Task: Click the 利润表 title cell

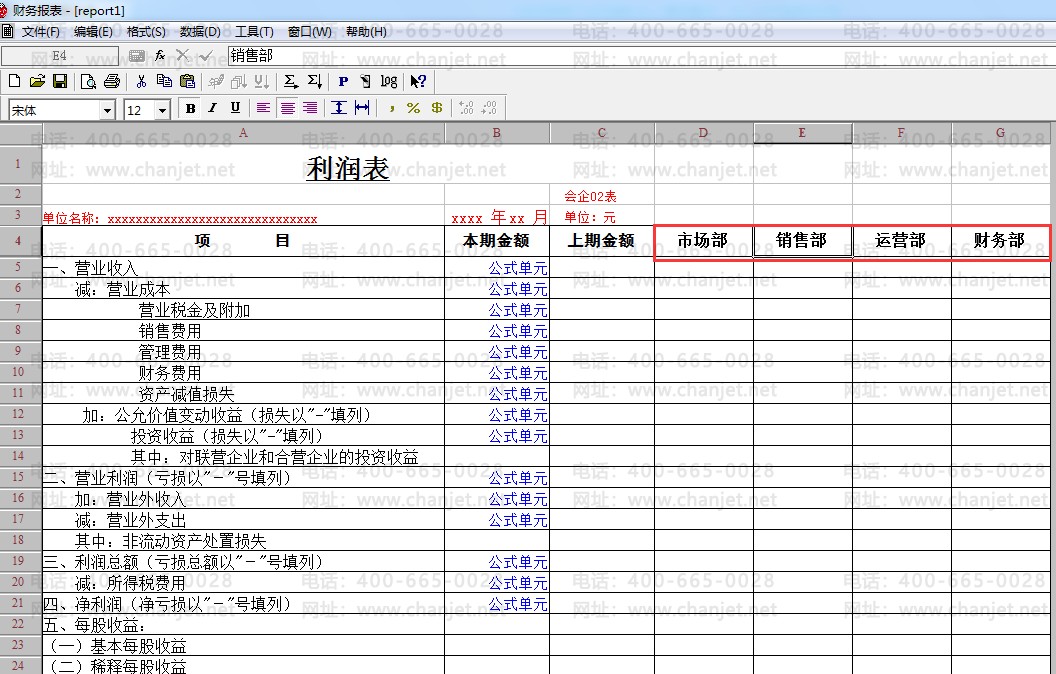Action: coord(348,168)
